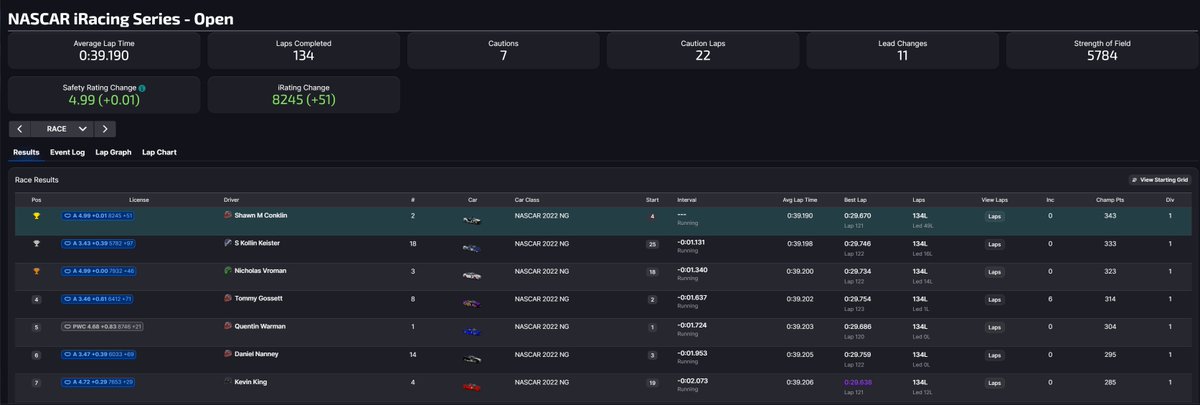Open Laps for Daniel Nanney
Screen dimensions: 1200x405
coord(994,355)
